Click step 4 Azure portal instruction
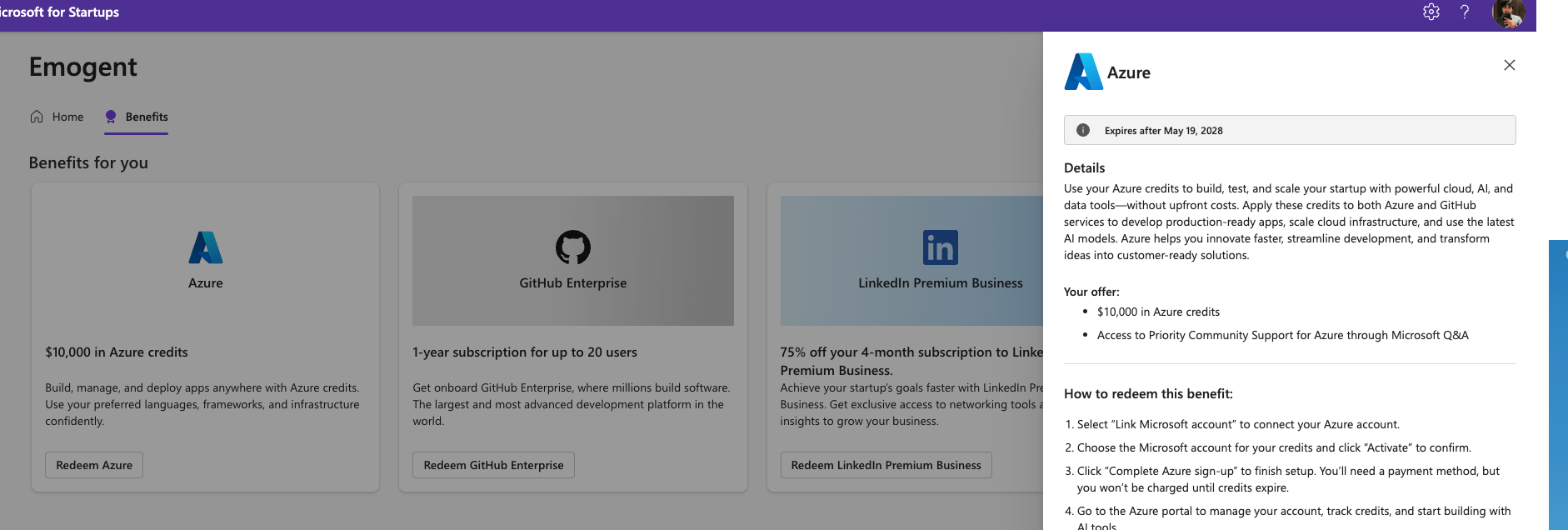Image resolution: width=1568 pixels, height=530 pixels. [1294, 517]
